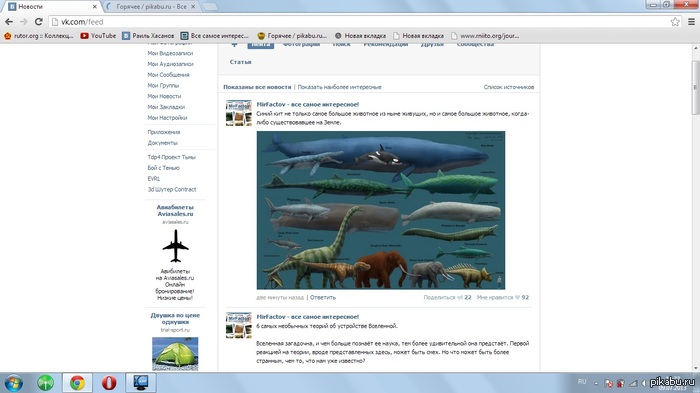
Task: Open a new browser tab
Action: 210,7
